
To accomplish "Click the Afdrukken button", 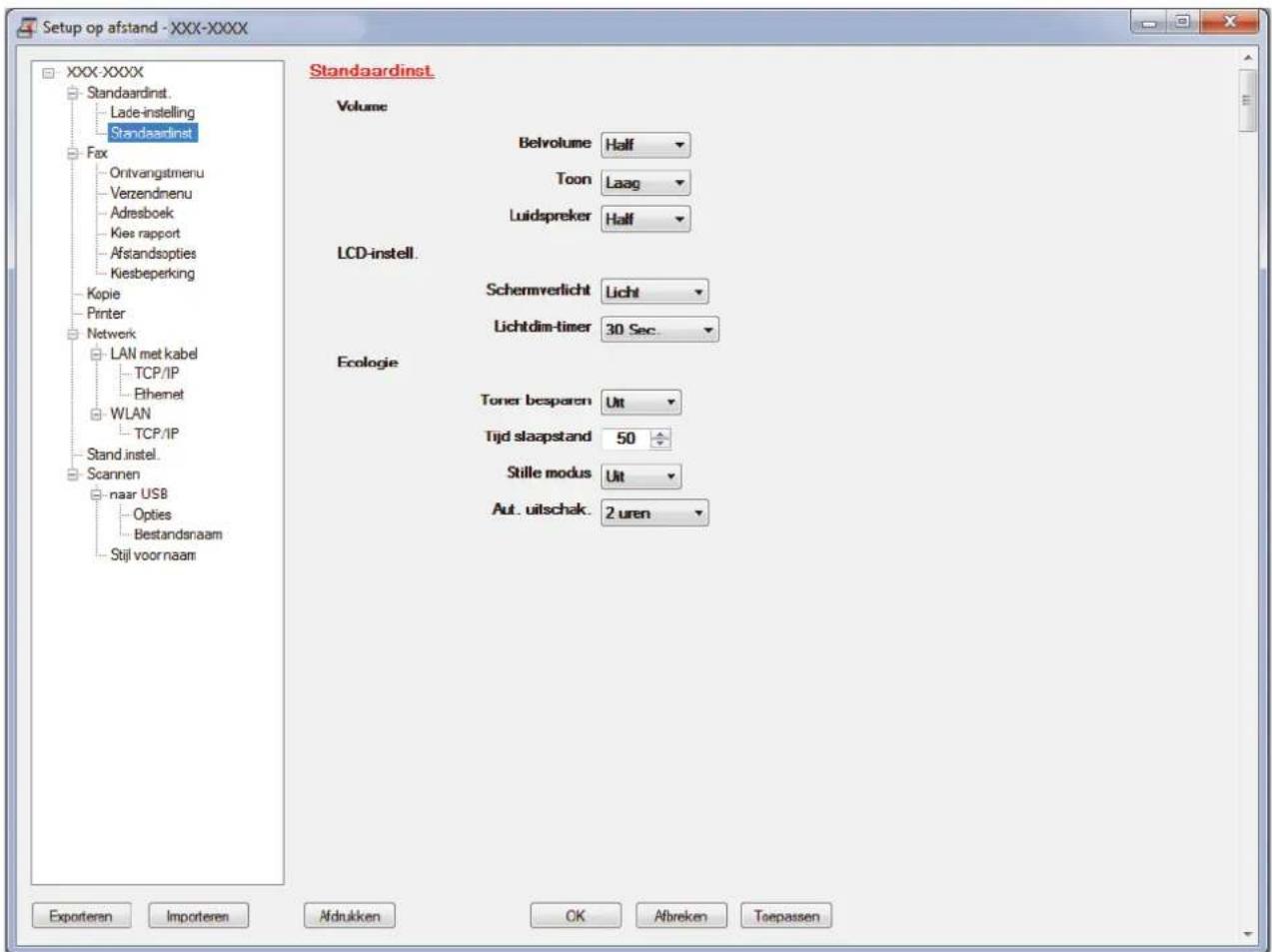I will click(x=350, y=916).
